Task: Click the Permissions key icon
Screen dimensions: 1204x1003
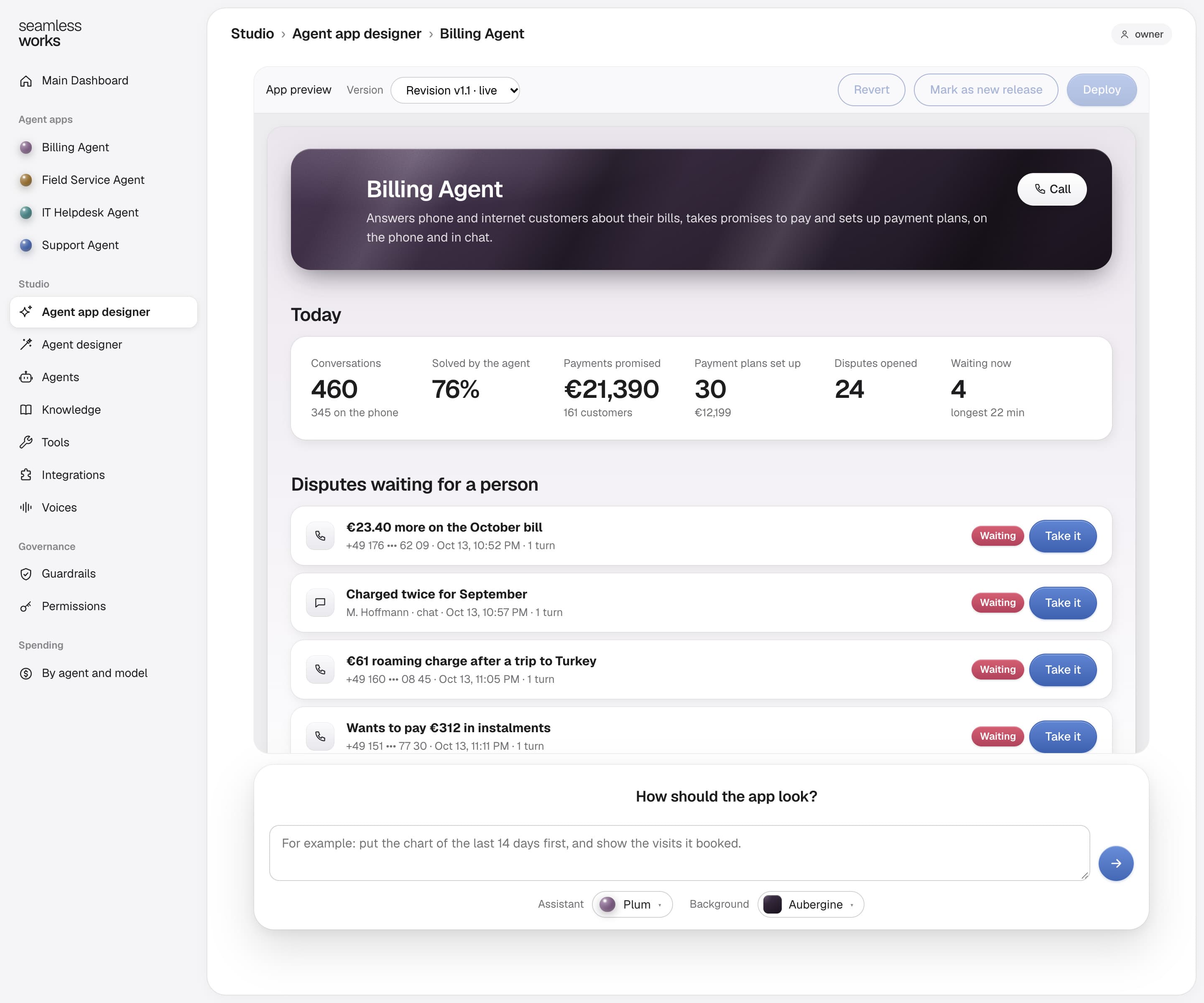Action: [x=26, y=606]
